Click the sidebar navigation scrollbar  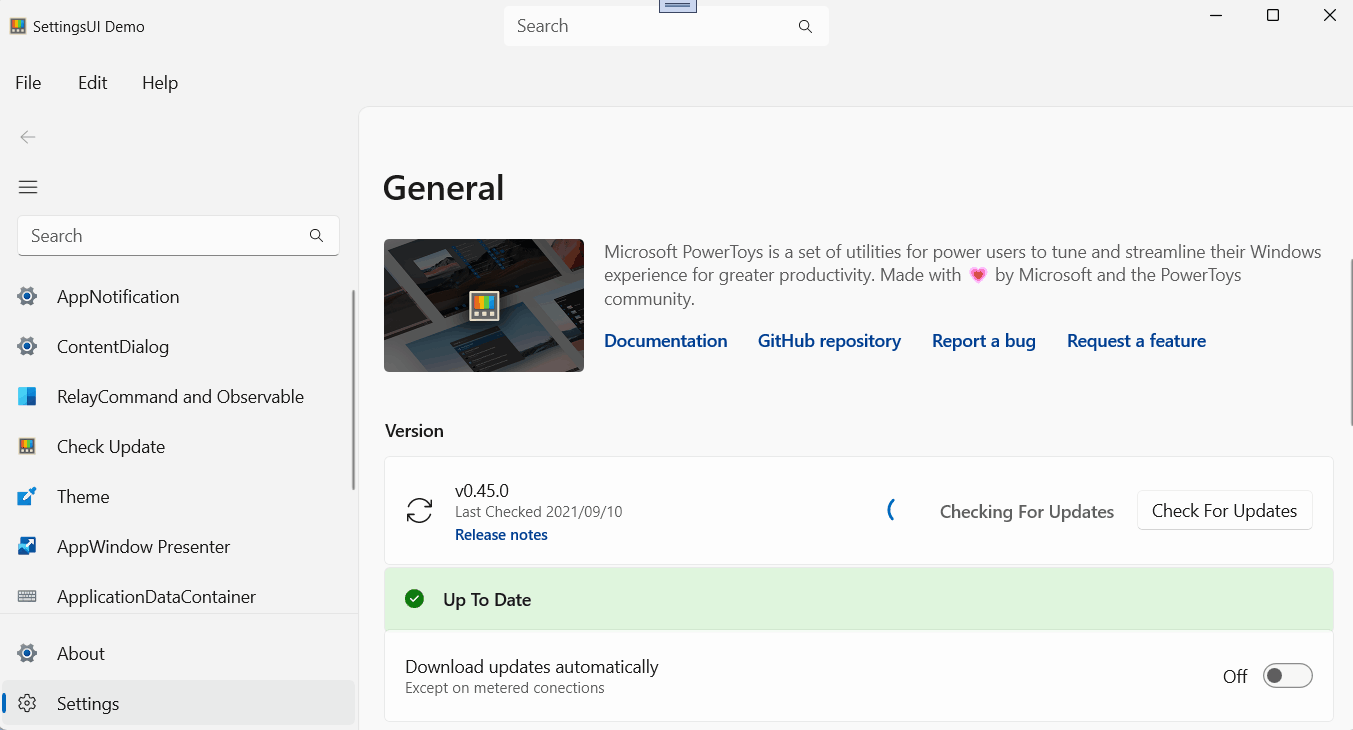click(354, 390)
